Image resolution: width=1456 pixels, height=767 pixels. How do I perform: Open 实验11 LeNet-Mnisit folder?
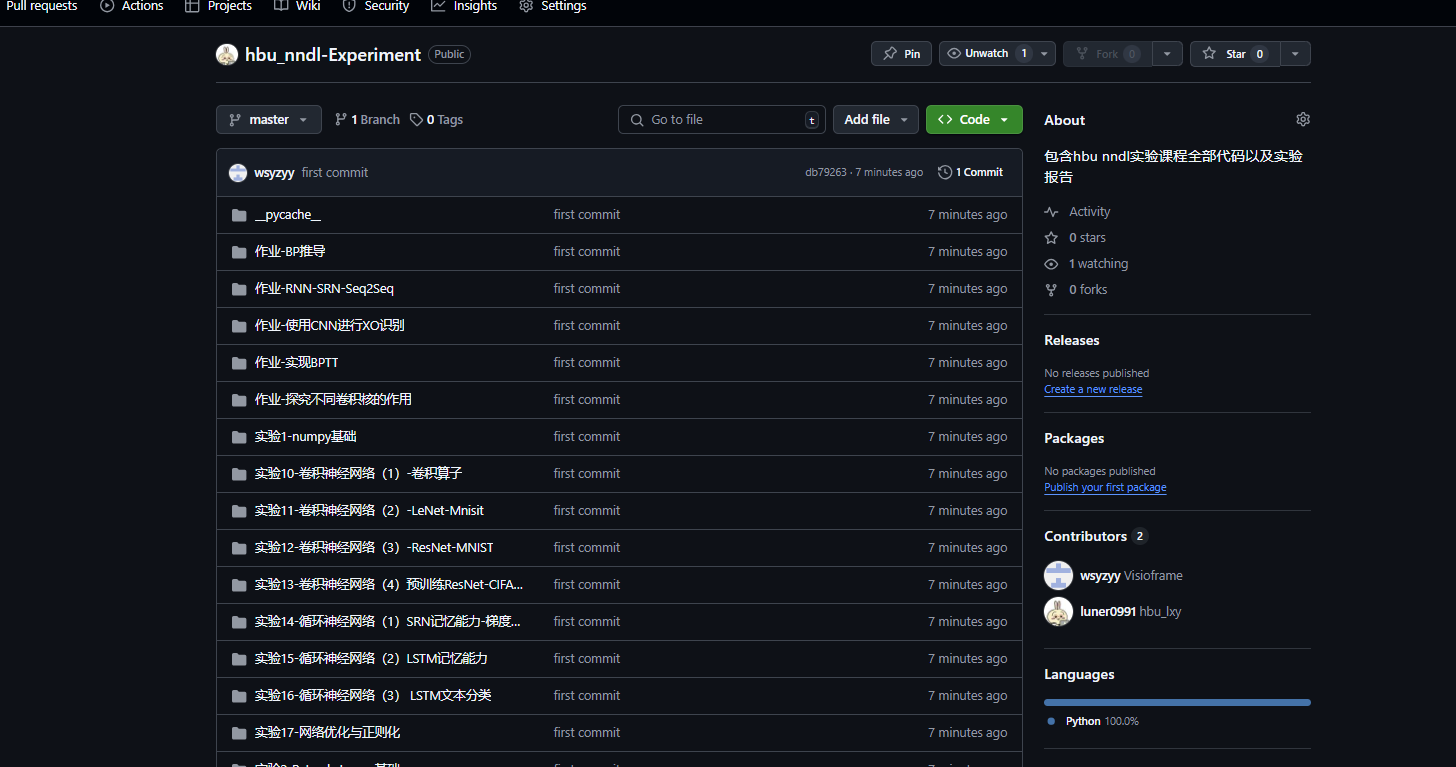pyautogui.click(x=369, y=510)
